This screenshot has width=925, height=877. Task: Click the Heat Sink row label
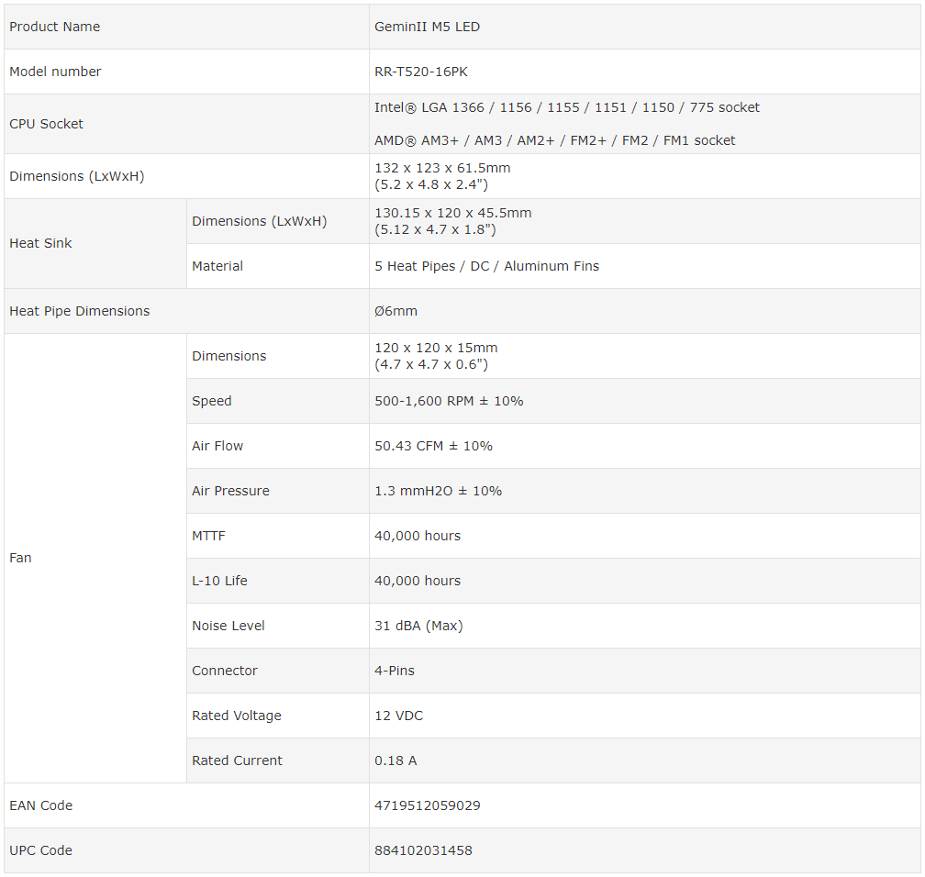pyautogui.click(x=41, y=243)
